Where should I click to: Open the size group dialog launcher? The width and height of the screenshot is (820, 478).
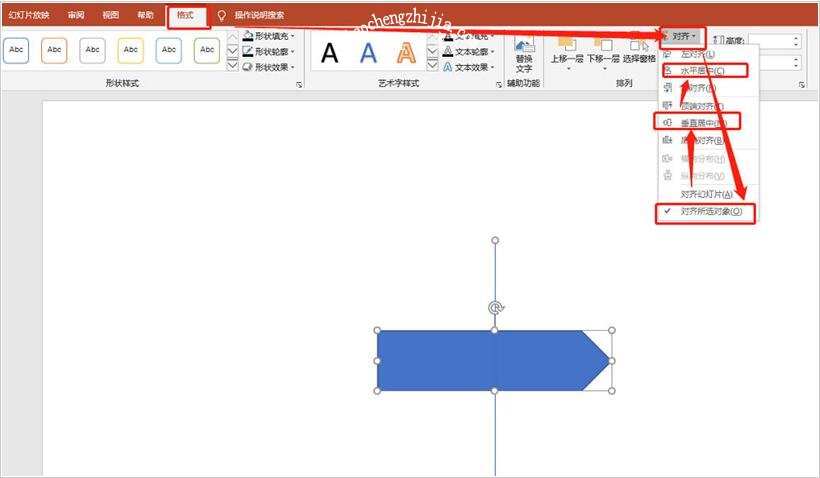[802, 84]
